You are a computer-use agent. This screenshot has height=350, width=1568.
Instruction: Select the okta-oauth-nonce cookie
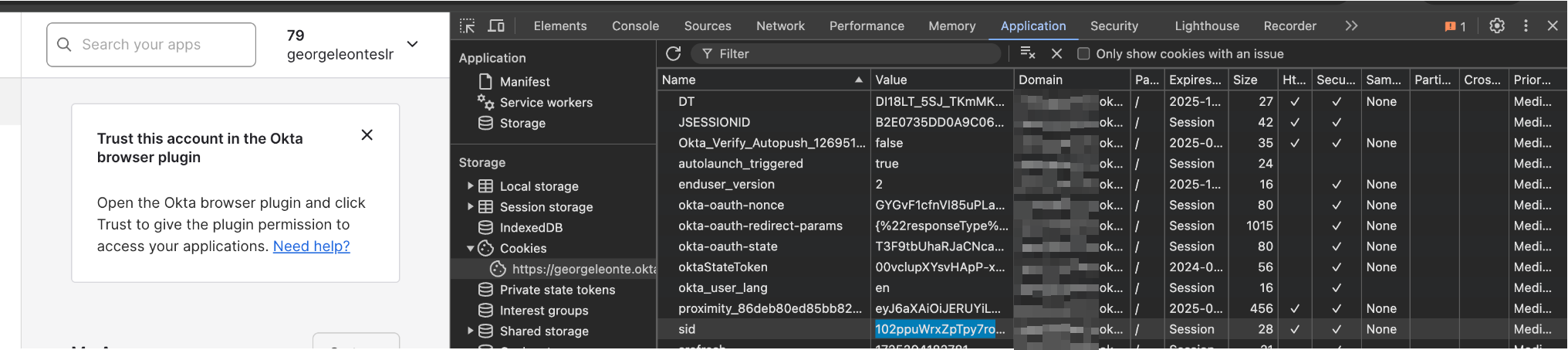tap(1112, 205)
